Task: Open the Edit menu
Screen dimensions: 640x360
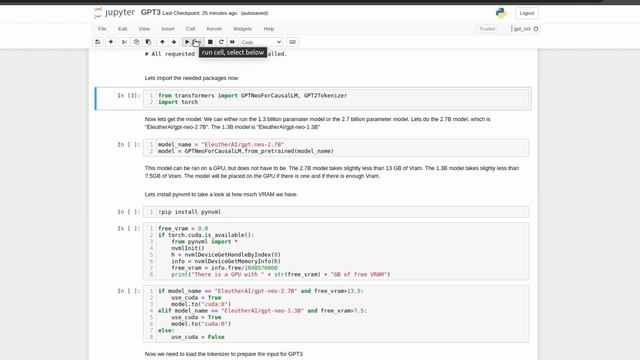Action: click(x=122, y=29)
